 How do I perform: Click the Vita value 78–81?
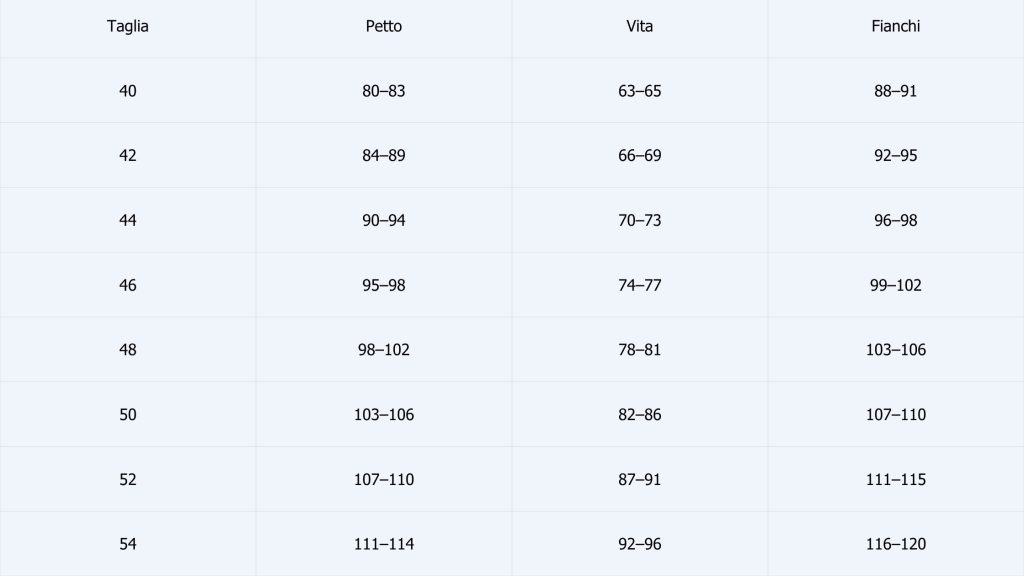[640, 351]
